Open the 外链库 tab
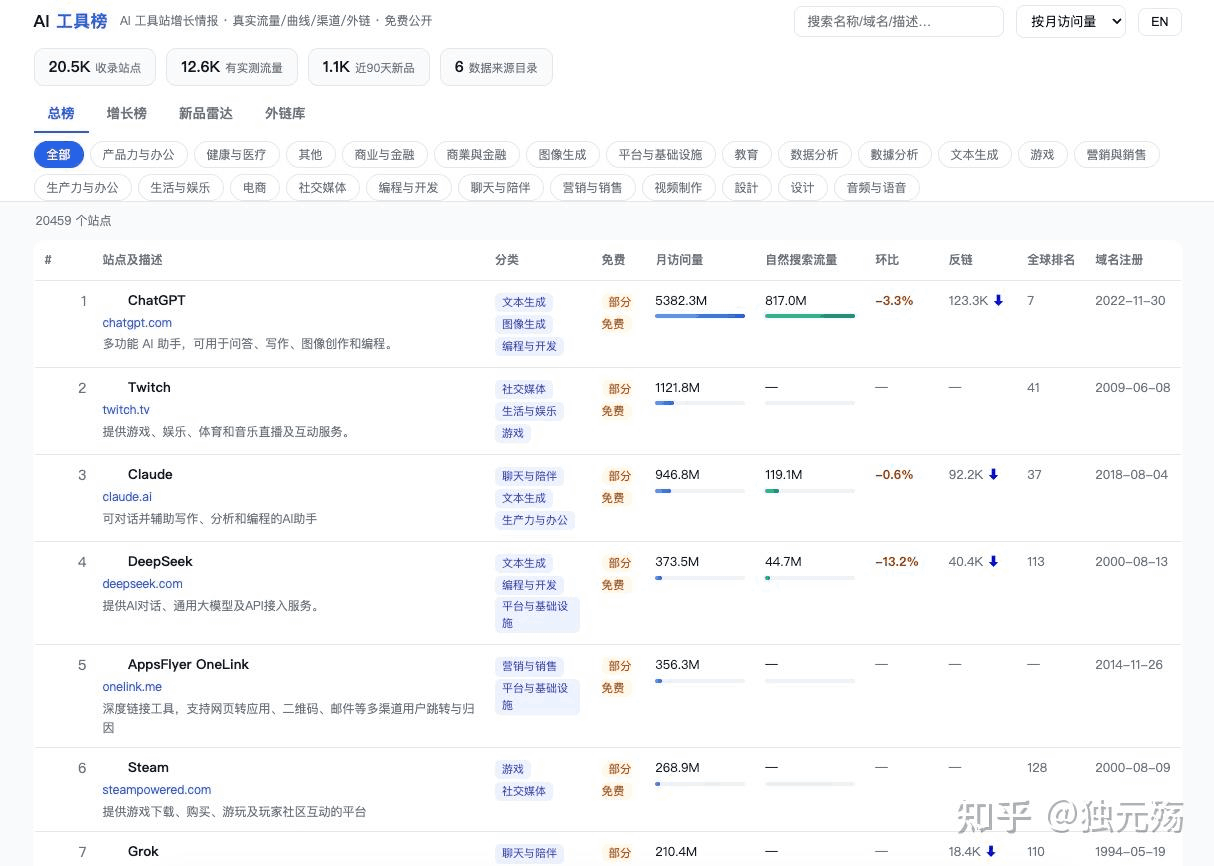This screenshot has height=866, width=1214. (x=285, y=113)
